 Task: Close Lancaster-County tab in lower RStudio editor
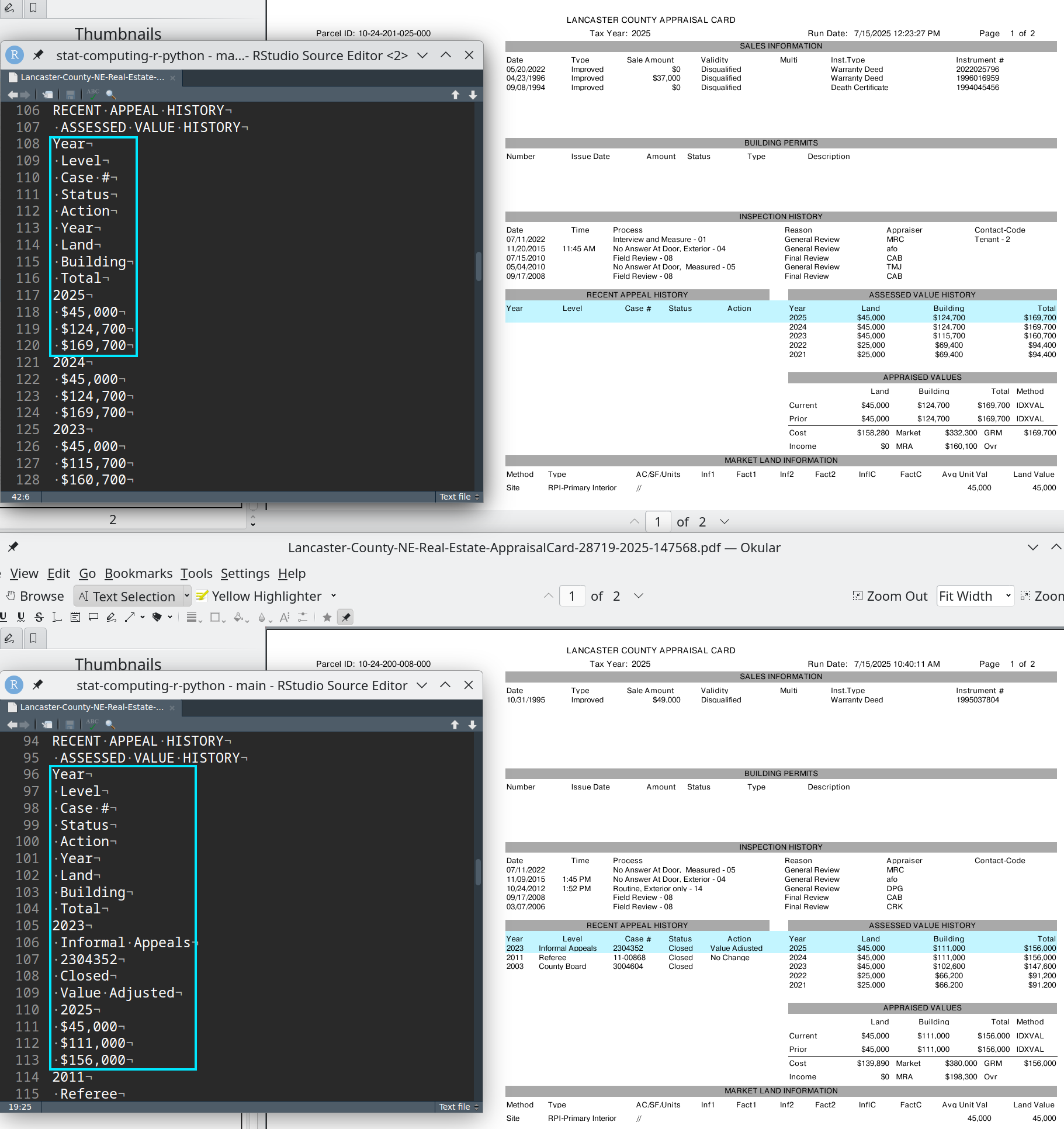[x=172, y=707]
